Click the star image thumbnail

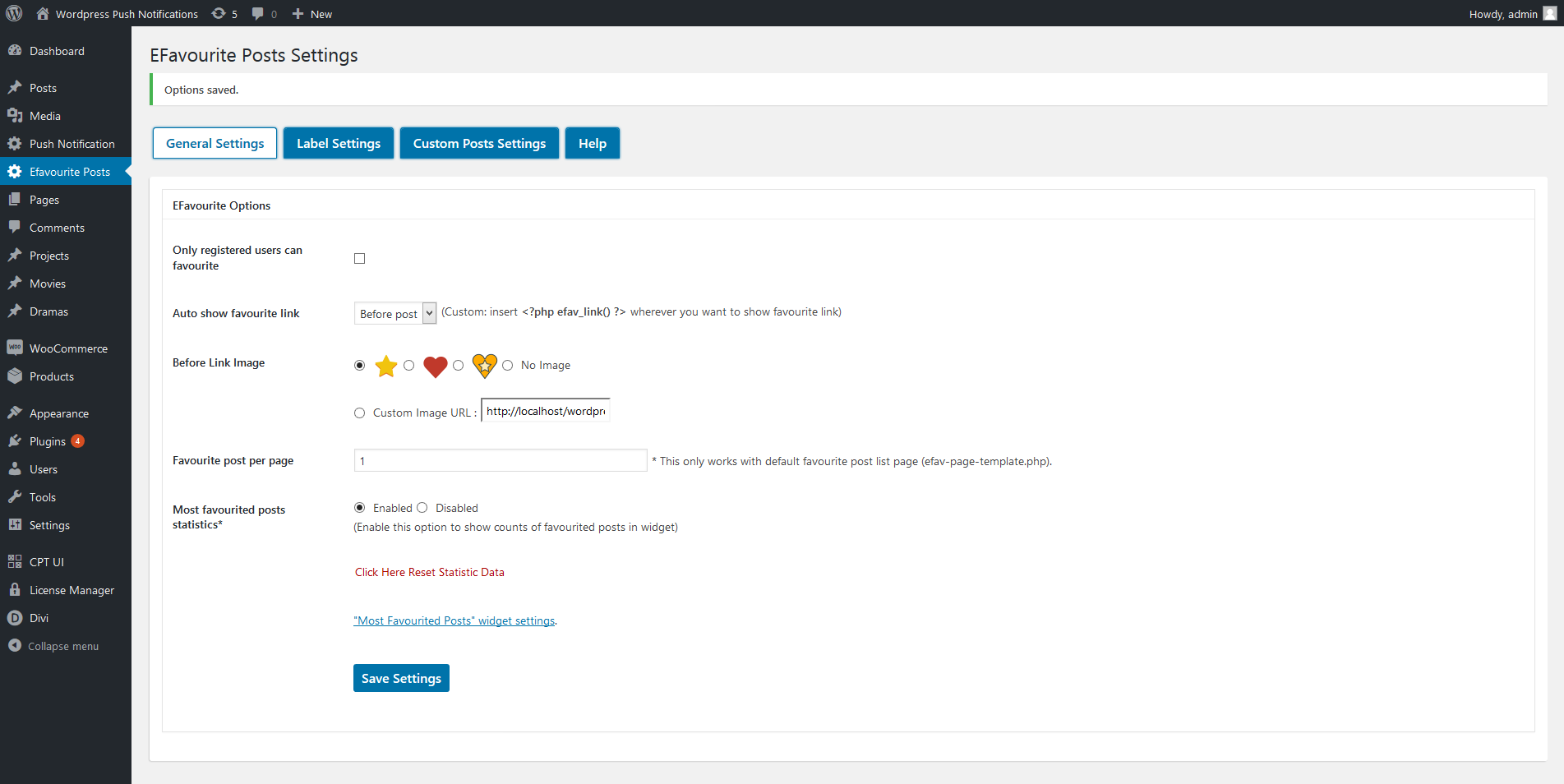(385, 366)
